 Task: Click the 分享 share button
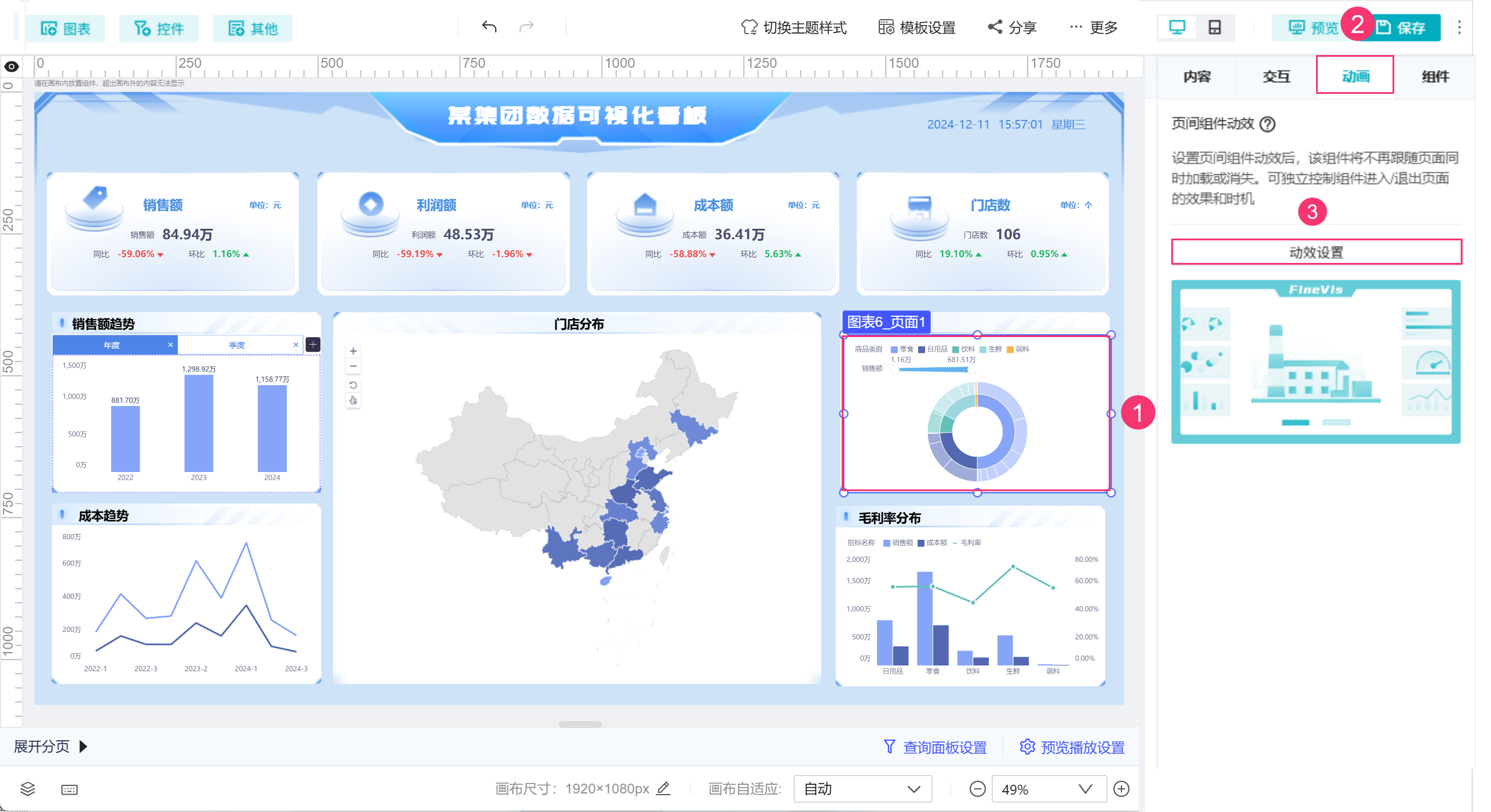pyautogui.click(x=1012, y=27)
